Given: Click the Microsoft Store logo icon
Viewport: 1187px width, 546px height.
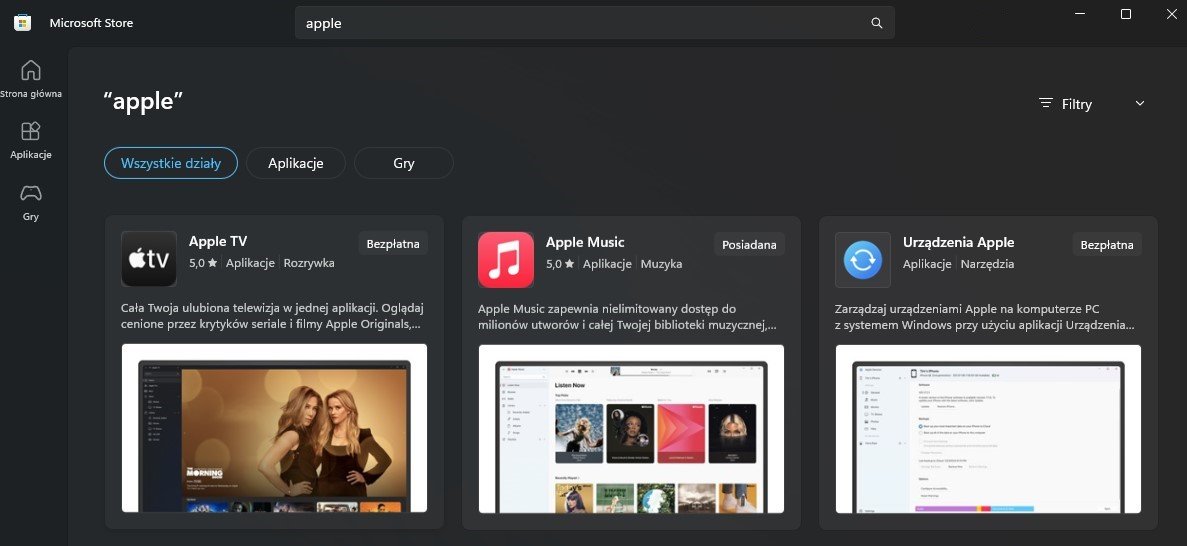Looking at the screenshot, I should tap(23, 23).
